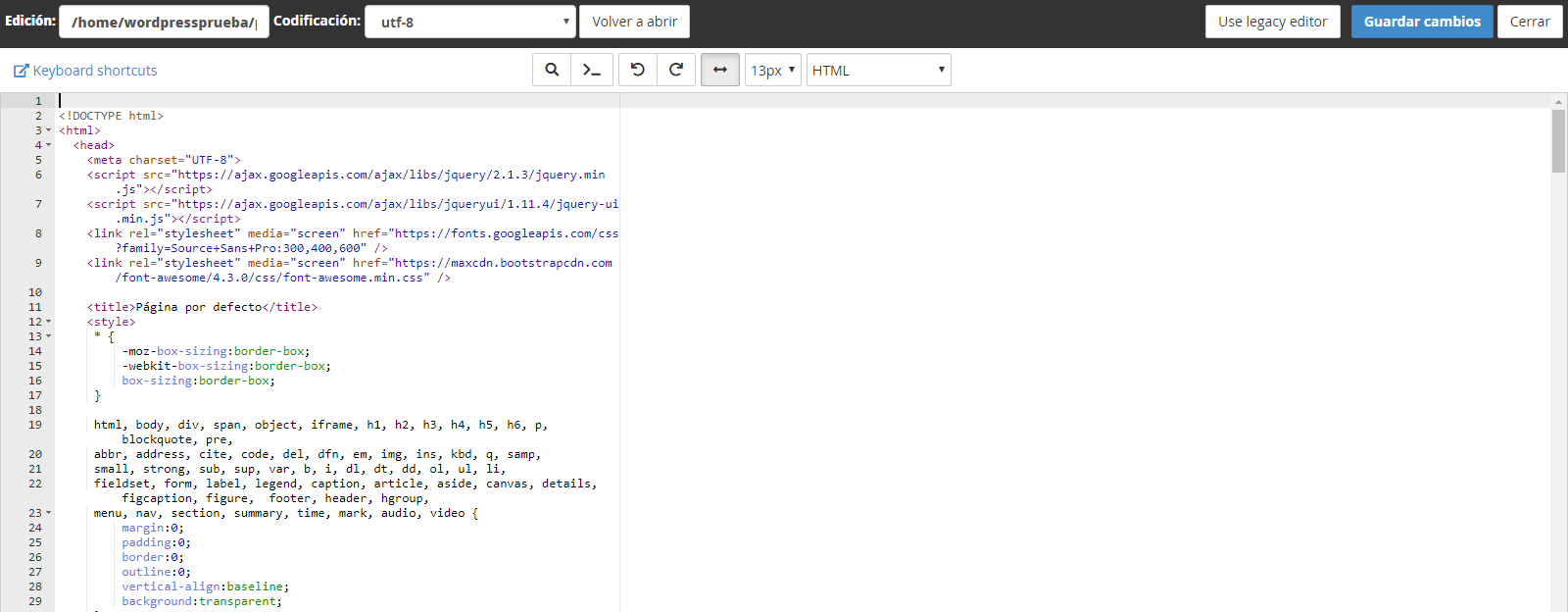1568x612 pixels.
Task: Click the -moz-box-sizing:border-box line
Action: click(x=216, y=351)
